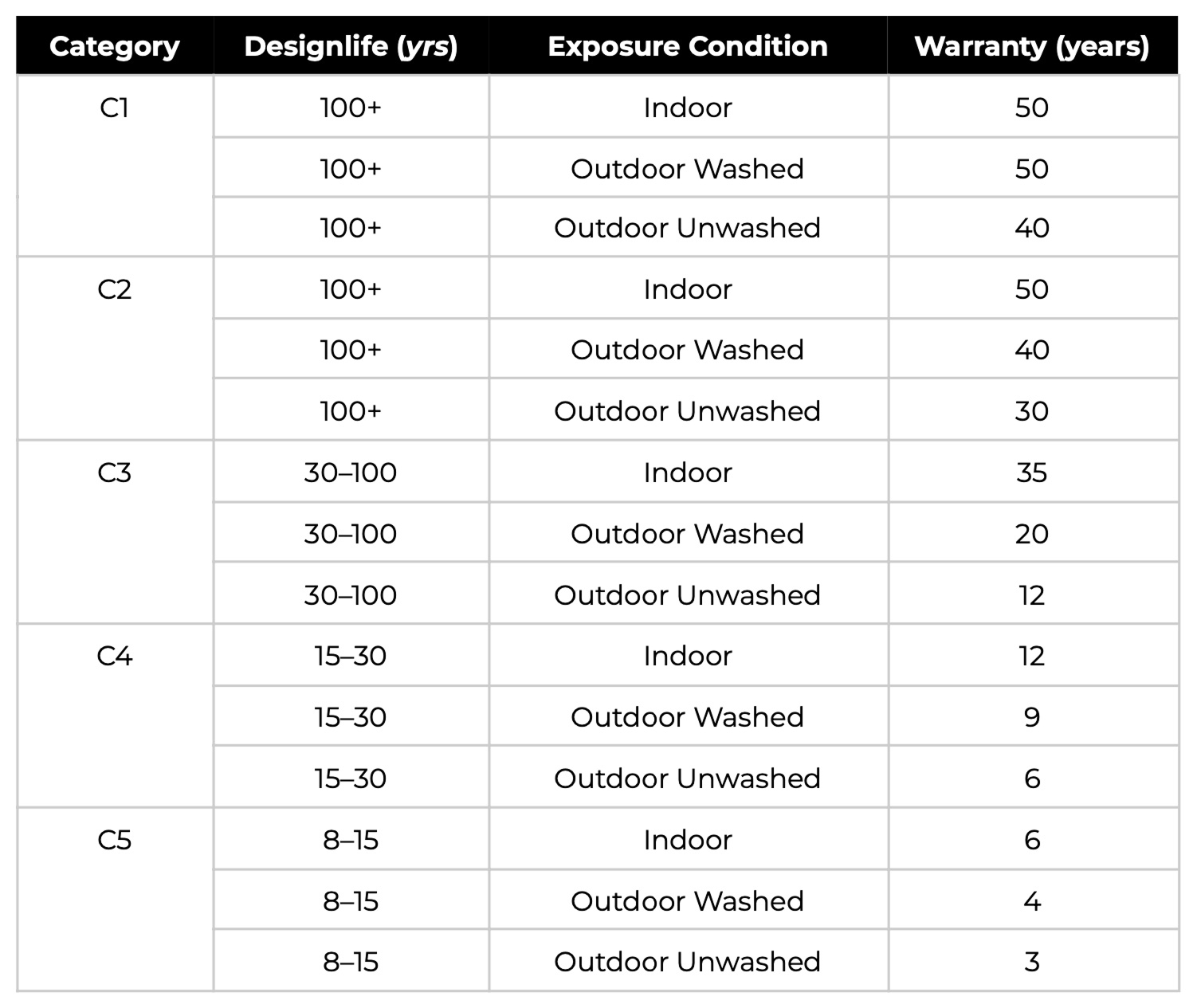Click the Designlife (yrs) column header
This screenshot has height=1008, width=1197.
(351, 46)
